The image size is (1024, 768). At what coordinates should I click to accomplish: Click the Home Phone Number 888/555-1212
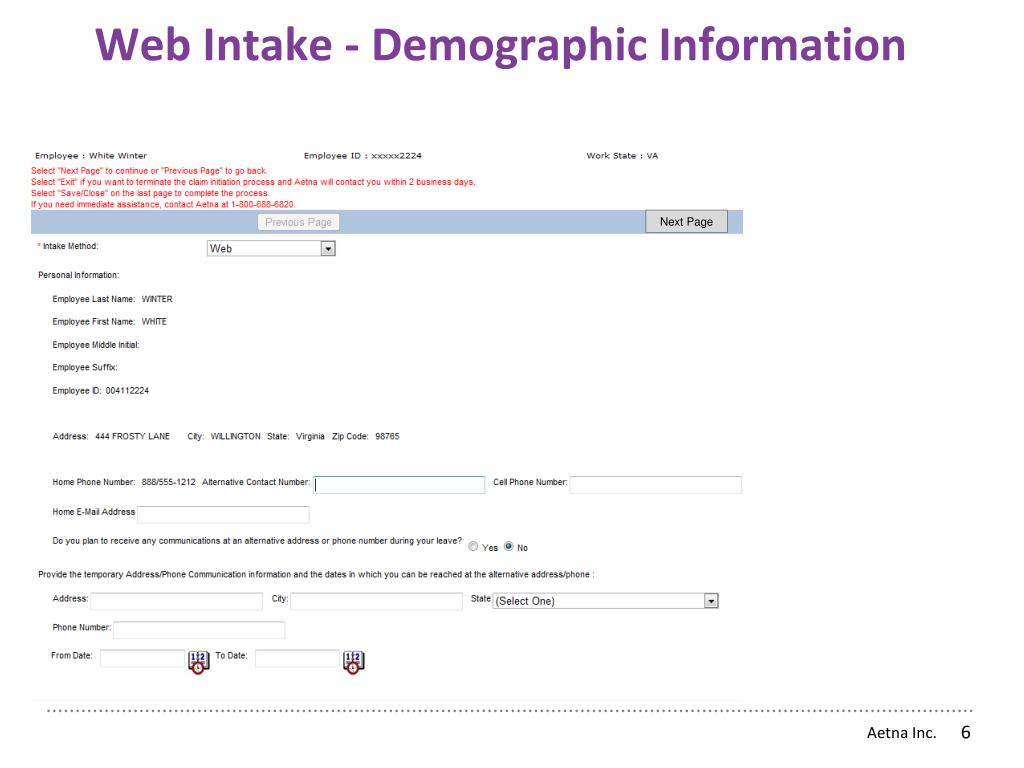[x=168, y=482]
